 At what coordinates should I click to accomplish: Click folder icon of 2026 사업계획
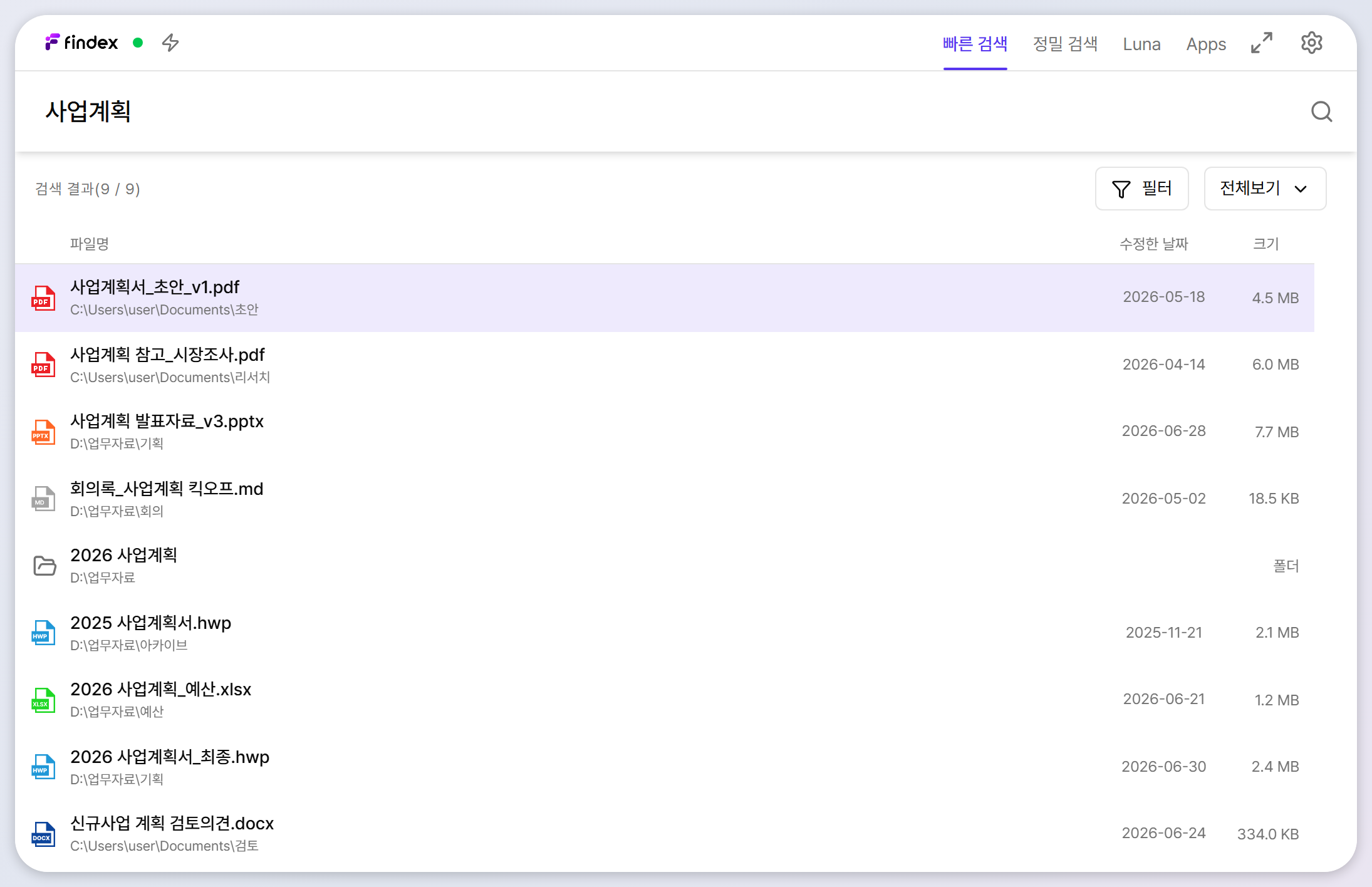click(44, 566)
